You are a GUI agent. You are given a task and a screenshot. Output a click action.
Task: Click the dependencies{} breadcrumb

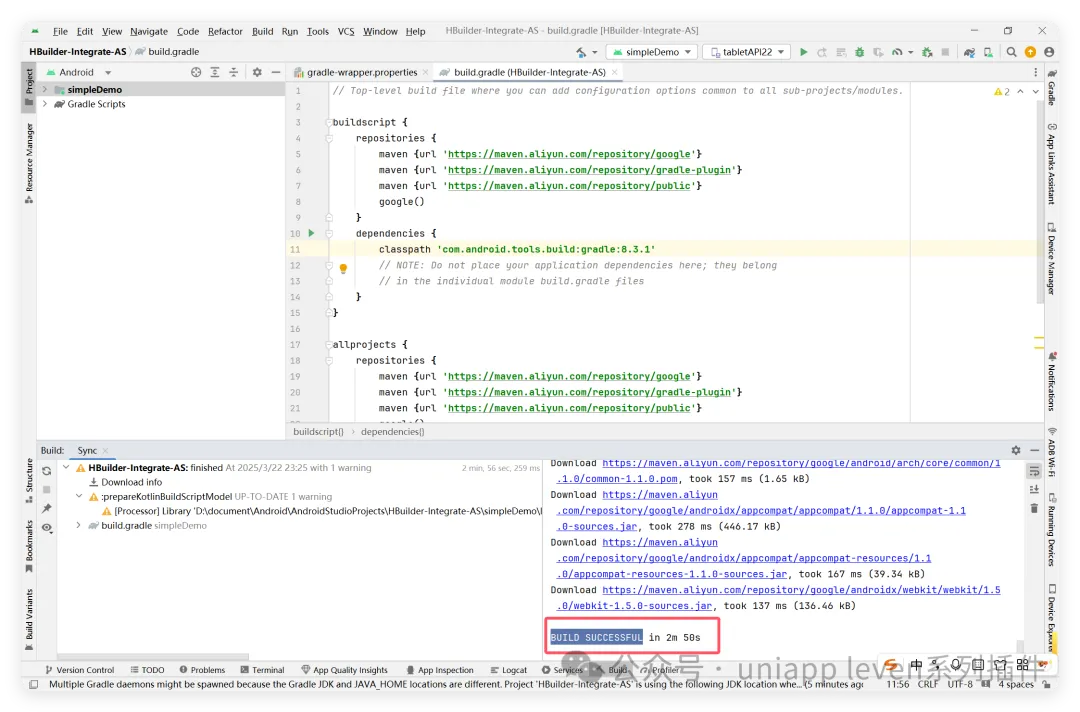pyautogui.click(x=393, y=432)
